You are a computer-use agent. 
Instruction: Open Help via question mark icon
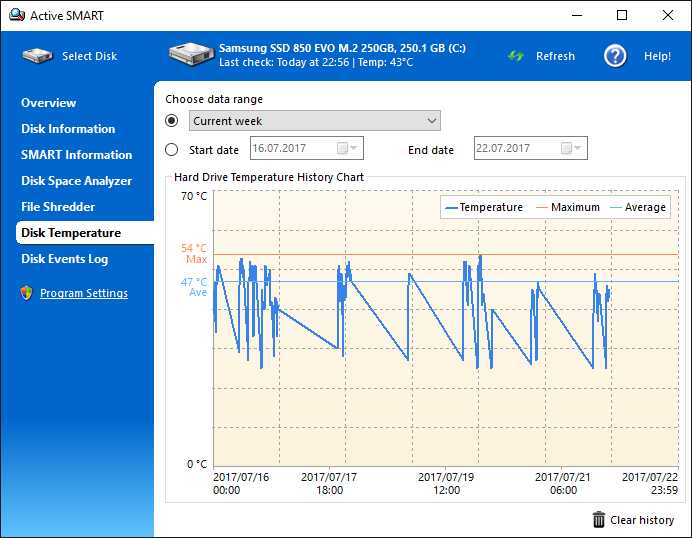pyautogui.click(x=615, y=56)
